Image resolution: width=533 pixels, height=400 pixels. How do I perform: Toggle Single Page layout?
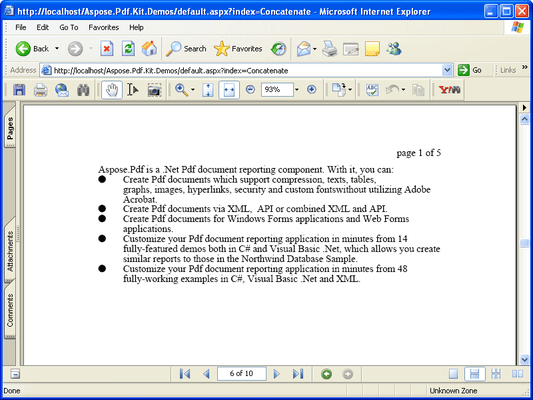[453, 374]
